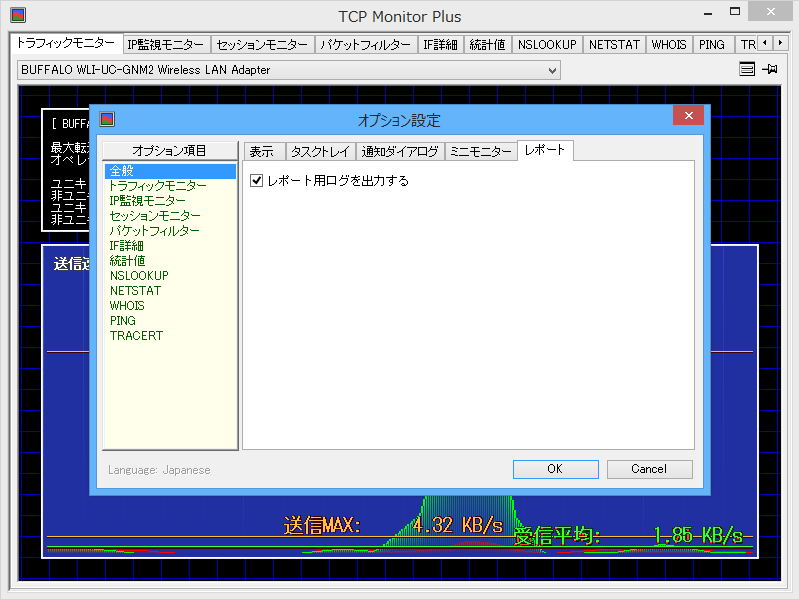Click right arrow to scroll the tab bar
The height and width of the screenshot is (600, 800).
782,44
